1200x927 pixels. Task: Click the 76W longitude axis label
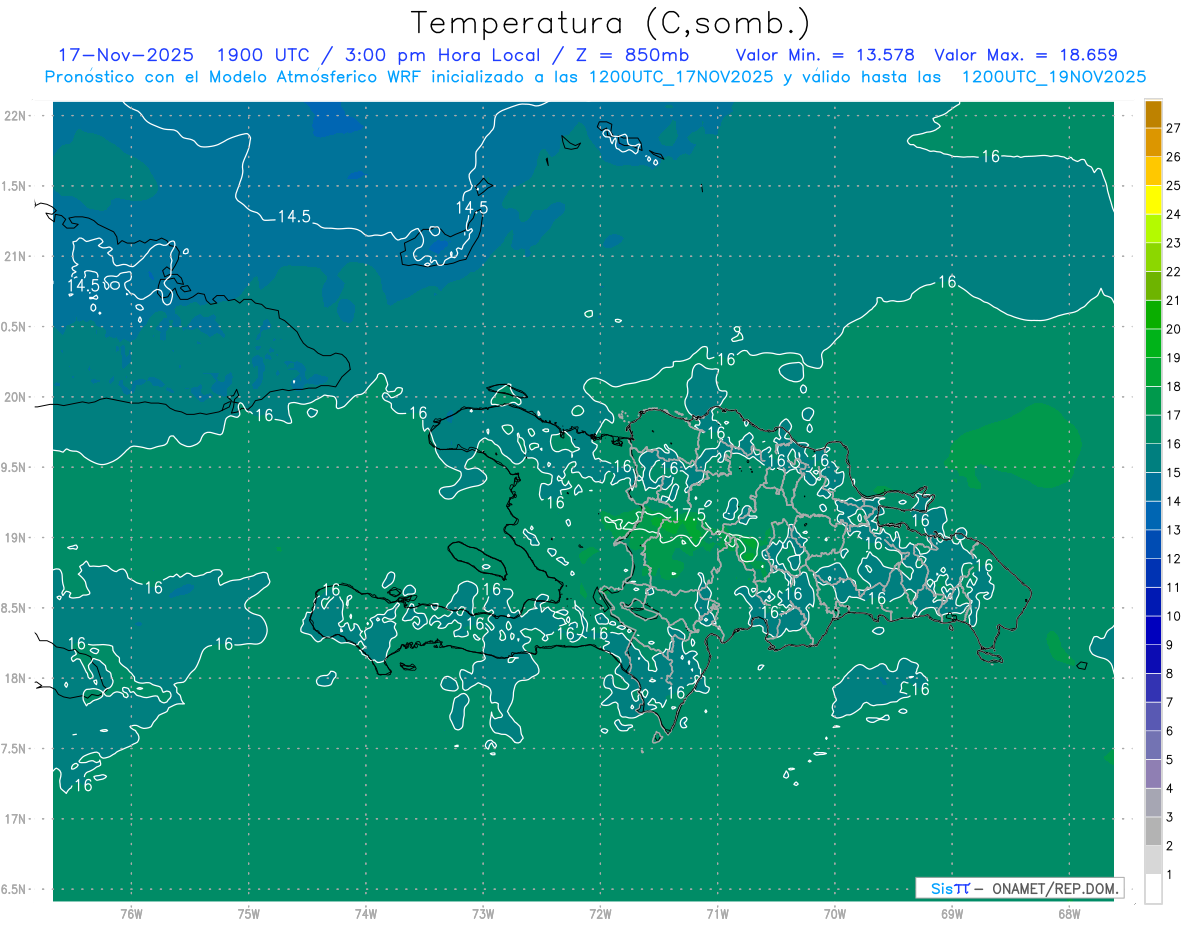131,913
